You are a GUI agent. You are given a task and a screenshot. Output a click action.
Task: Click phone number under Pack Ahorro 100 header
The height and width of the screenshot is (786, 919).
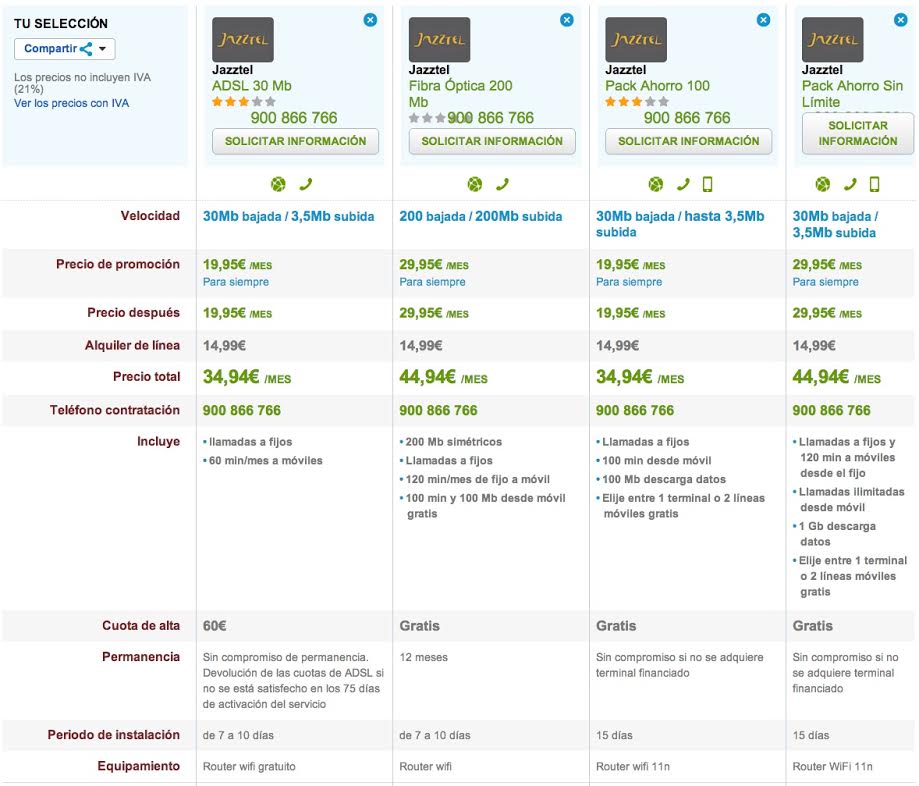[x=687, y=118]
